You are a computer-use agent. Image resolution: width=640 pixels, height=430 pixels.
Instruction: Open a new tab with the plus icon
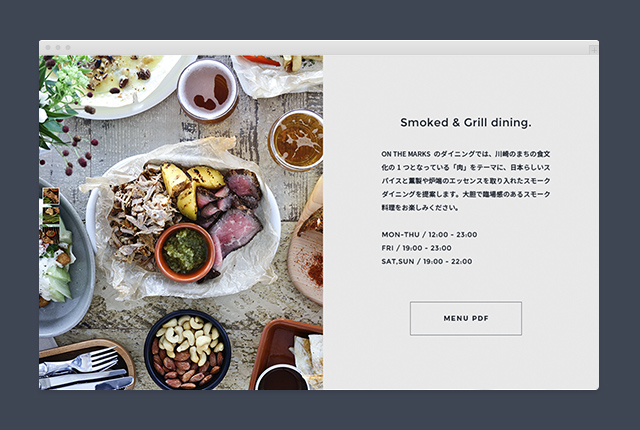[593, 50]
